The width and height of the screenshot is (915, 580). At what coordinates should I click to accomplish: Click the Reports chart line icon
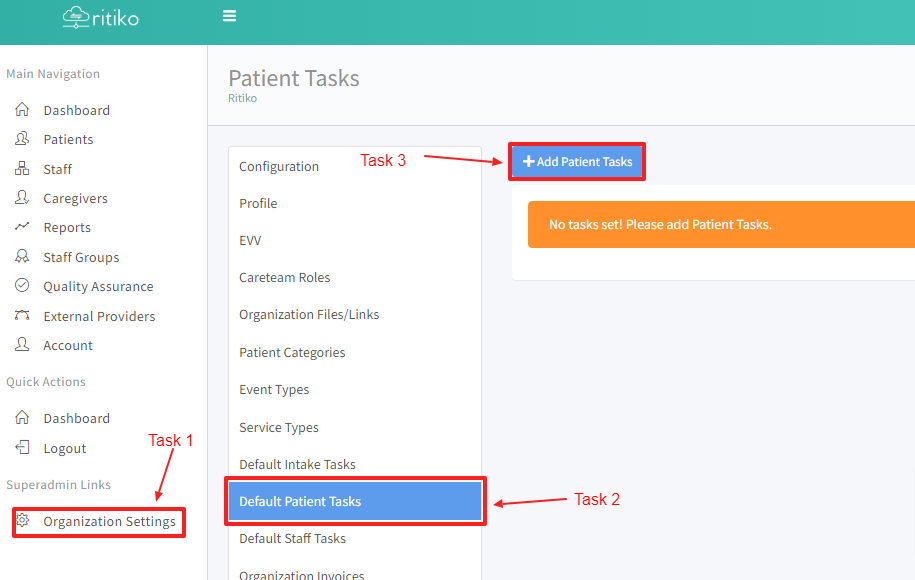(x=22, y=227)
